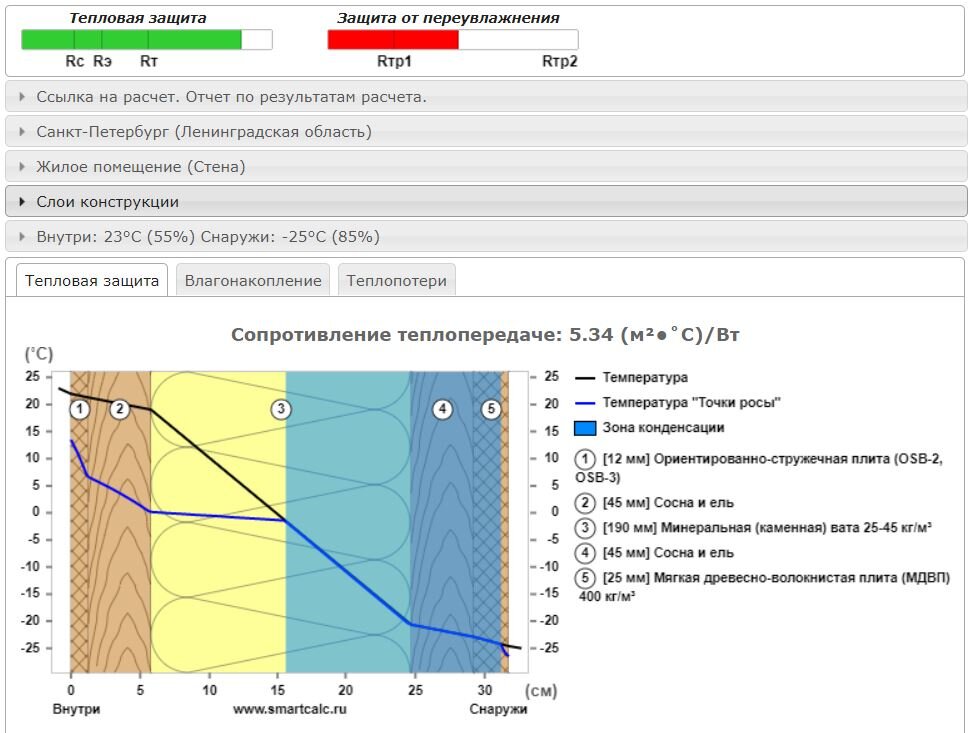Click circled marker 5 on the chart
This screenshot has height=733, width=977.
tap(490, 407)
